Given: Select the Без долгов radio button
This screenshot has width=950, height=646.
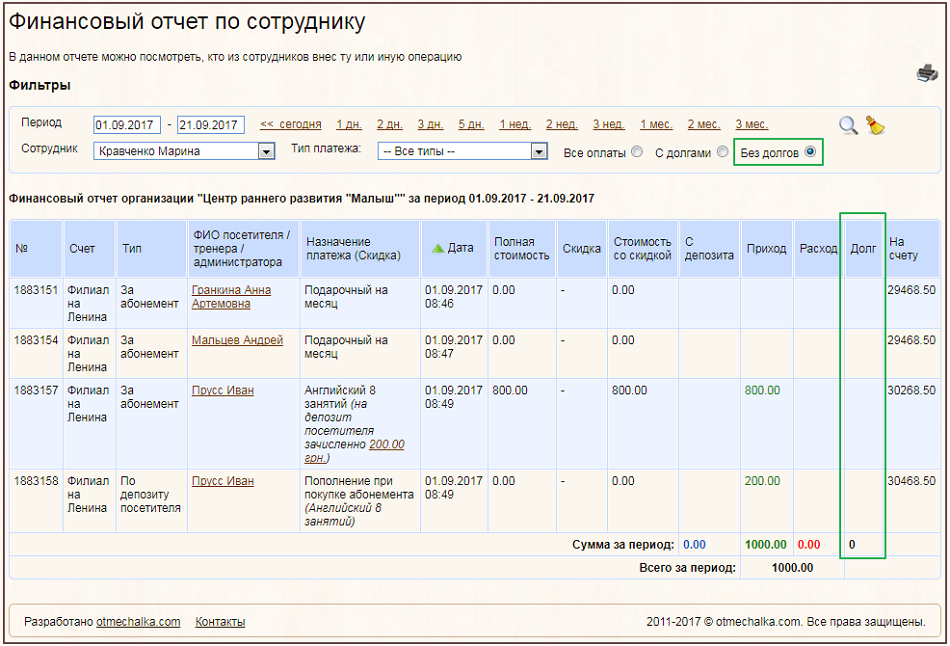Looking at the screenshot, I should tap(810, 152).
